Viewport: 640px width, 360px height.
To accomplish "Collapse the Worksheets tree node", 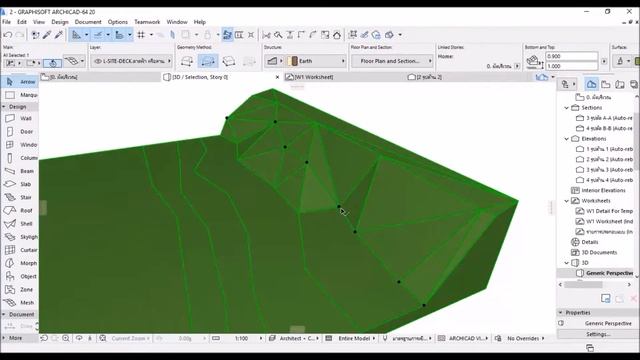I will point(567,201).
